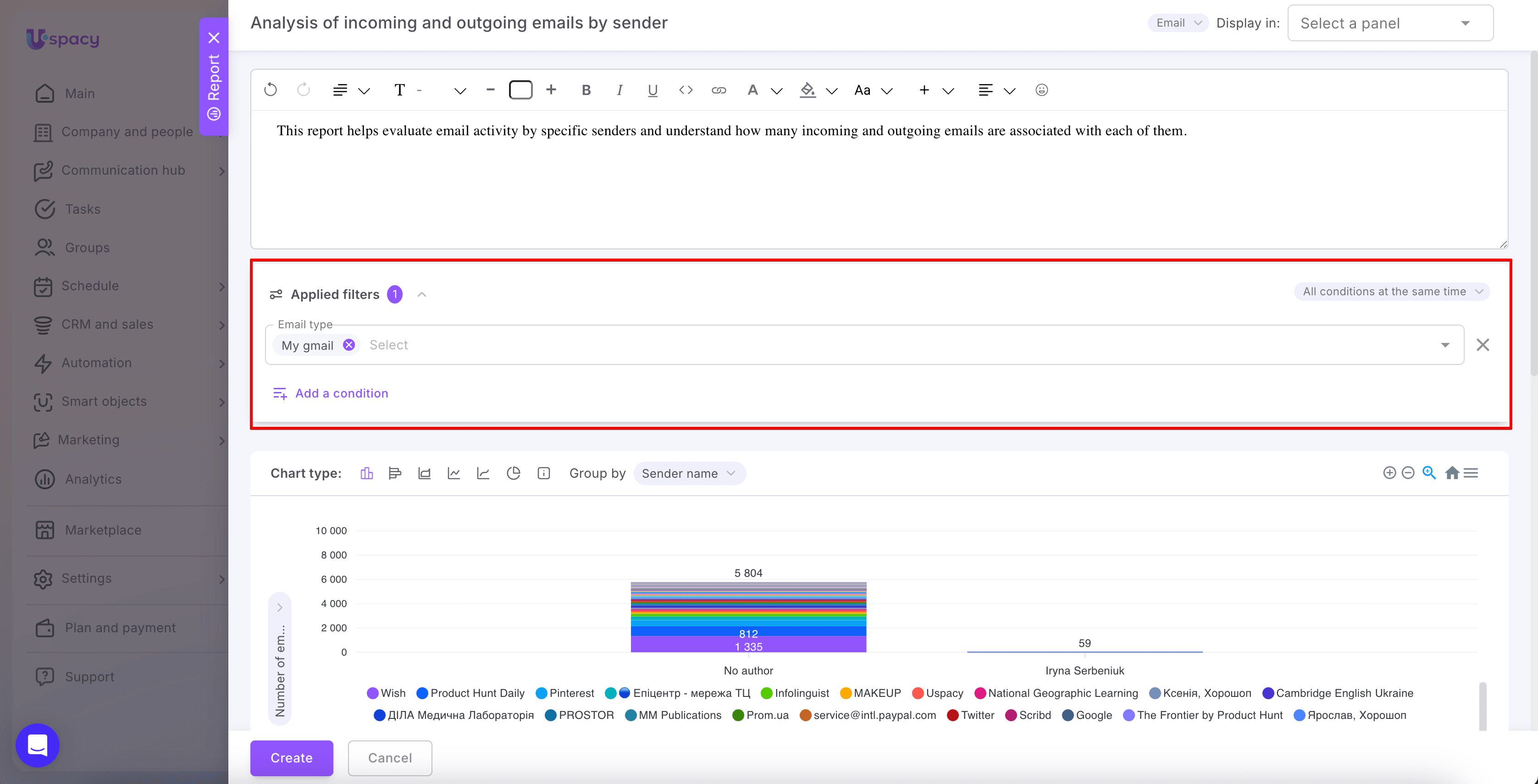Open the chart hamburger menu

tap(1471, 473)
